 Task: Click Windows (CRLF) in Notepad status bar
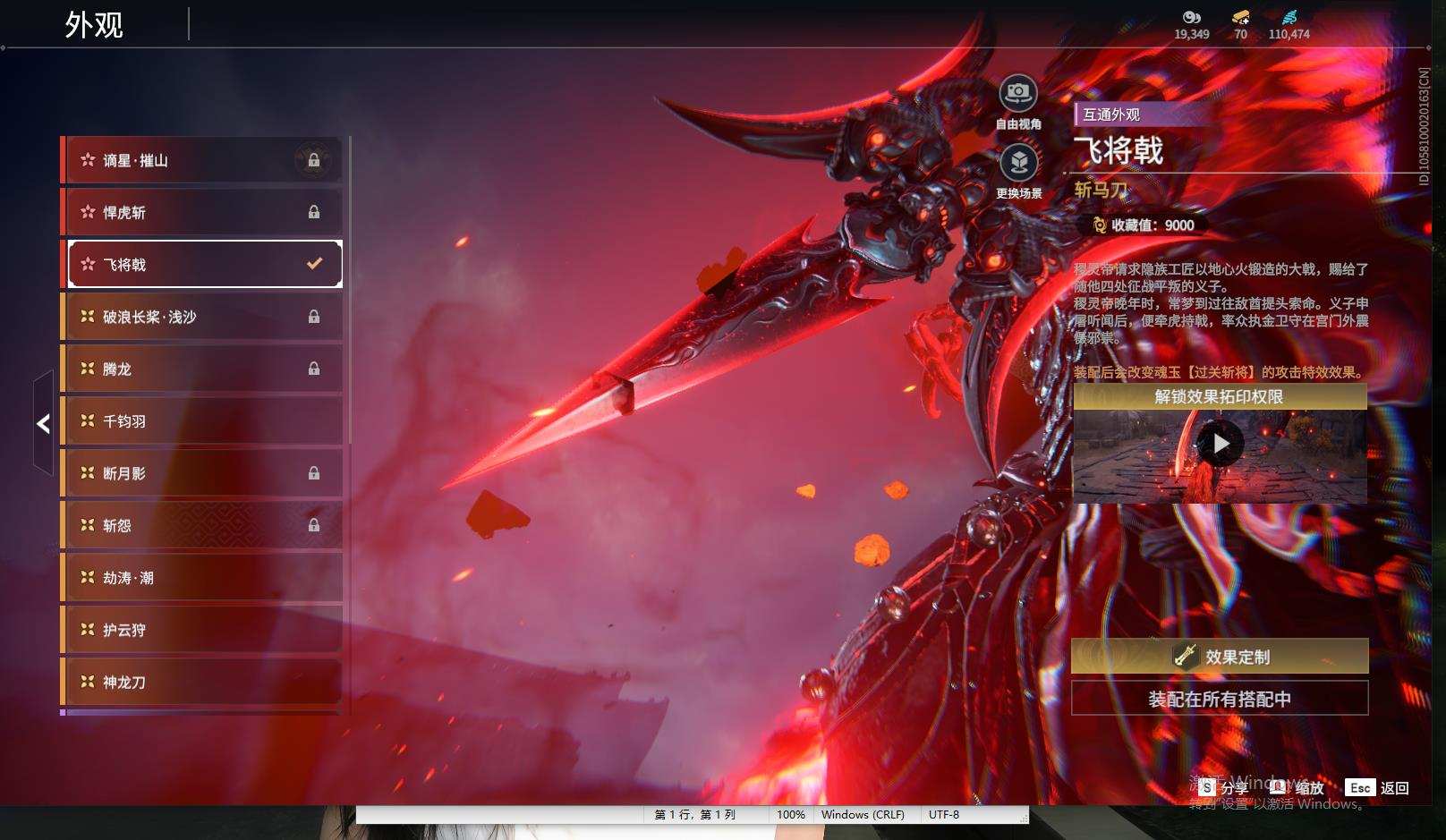click(863, 815)
